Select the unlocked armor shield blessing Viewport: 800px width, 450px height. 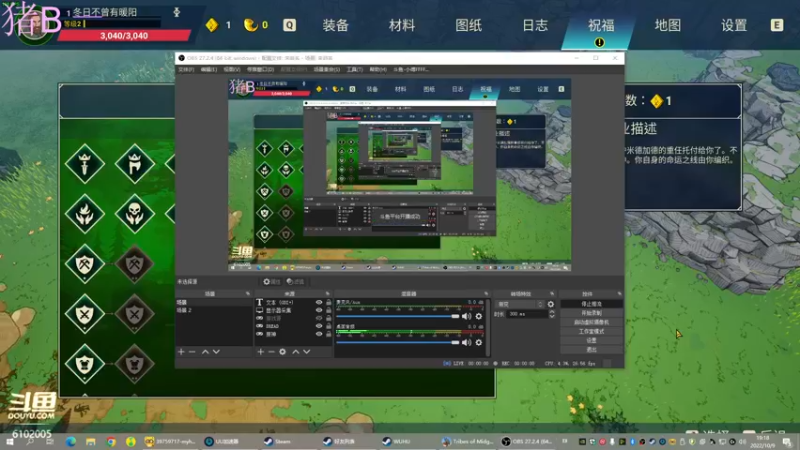(x=85, y=363)
